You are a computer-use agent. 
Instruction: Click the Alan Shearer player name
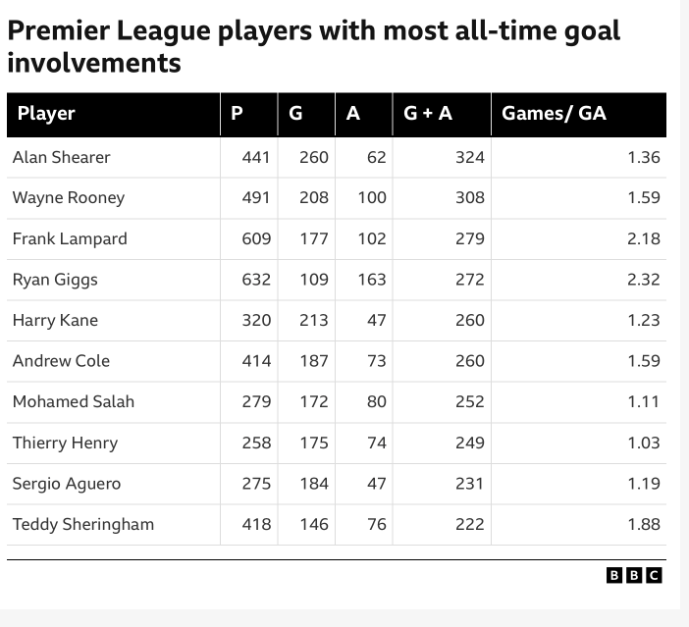tap(61, 157)
